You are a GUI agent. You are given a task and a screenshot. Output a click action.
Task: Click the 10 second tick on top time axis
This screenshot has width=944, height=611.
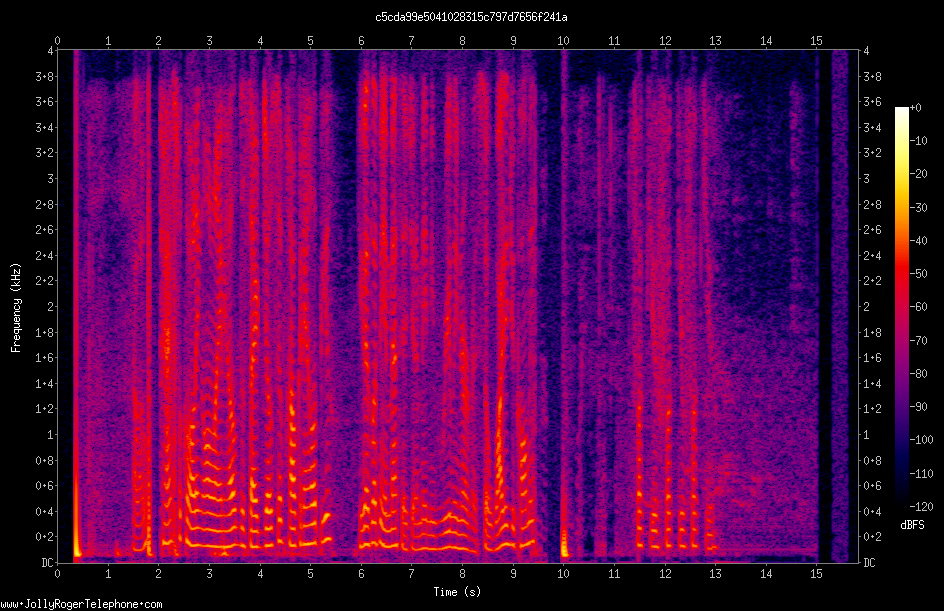click(564, 41)
